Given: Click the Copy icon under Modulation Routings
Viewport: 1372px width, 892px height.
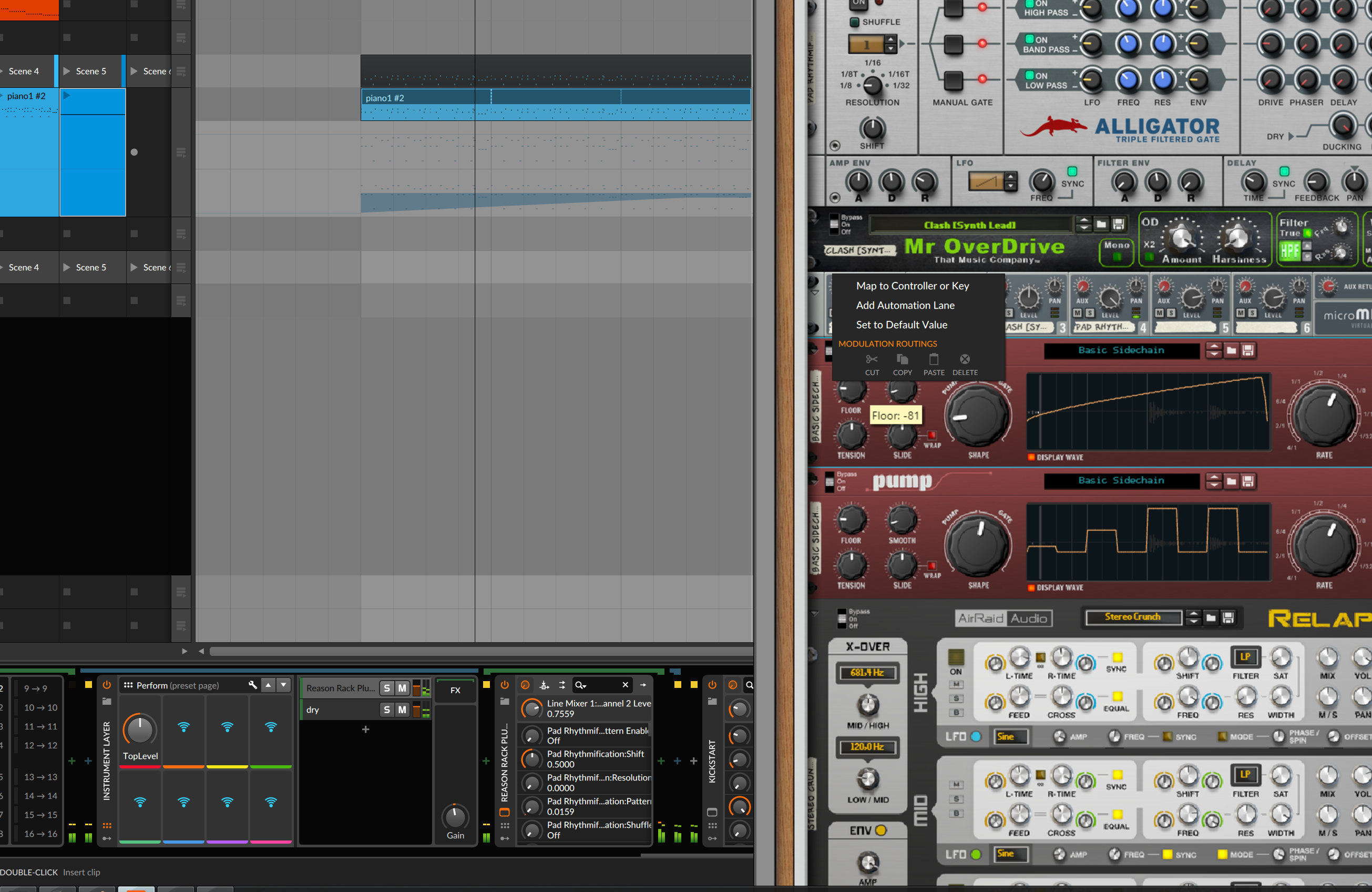Looking at the screenshot, I should click(902, 359).
